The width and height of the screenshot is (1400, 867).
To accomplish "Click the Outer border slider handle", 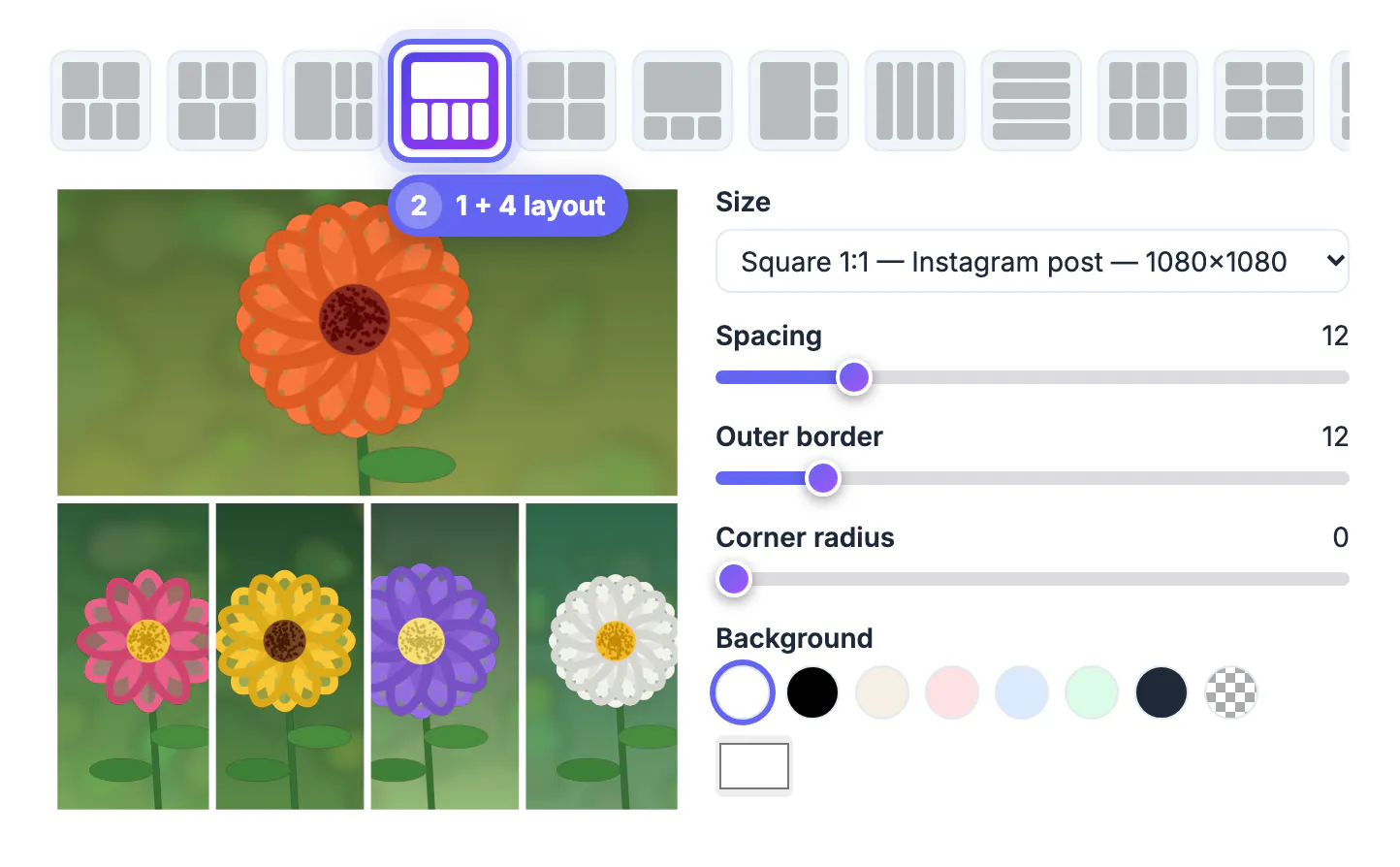I will point(823,478).
